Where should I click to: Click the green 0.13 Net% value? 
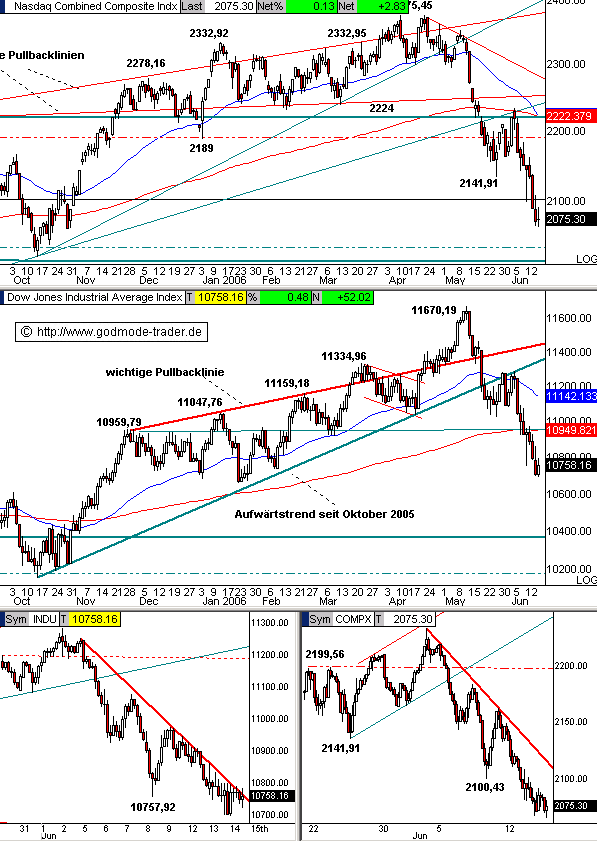tap(312, 6)
